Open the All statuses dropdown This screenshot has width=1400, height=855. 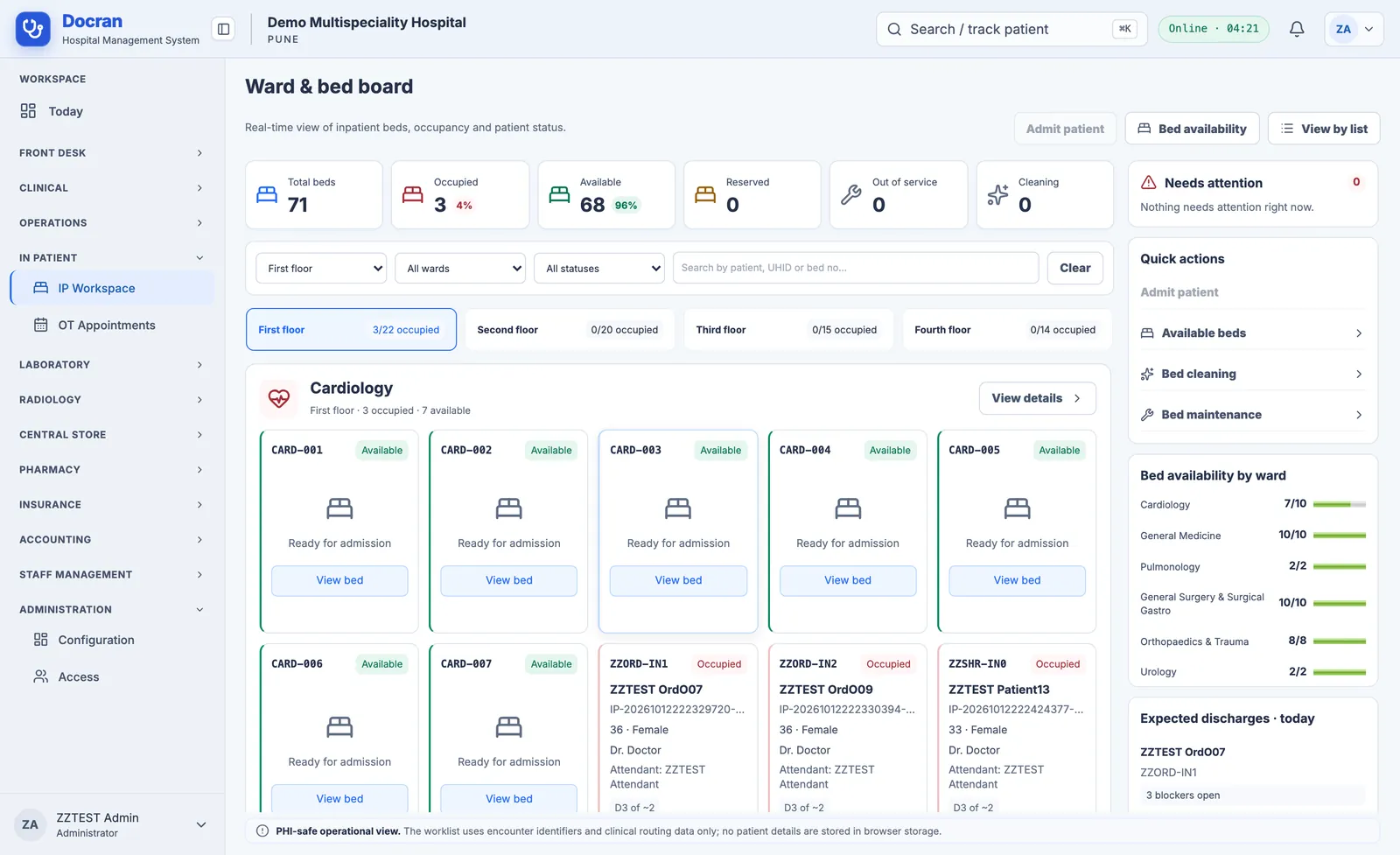click(599, 268)
